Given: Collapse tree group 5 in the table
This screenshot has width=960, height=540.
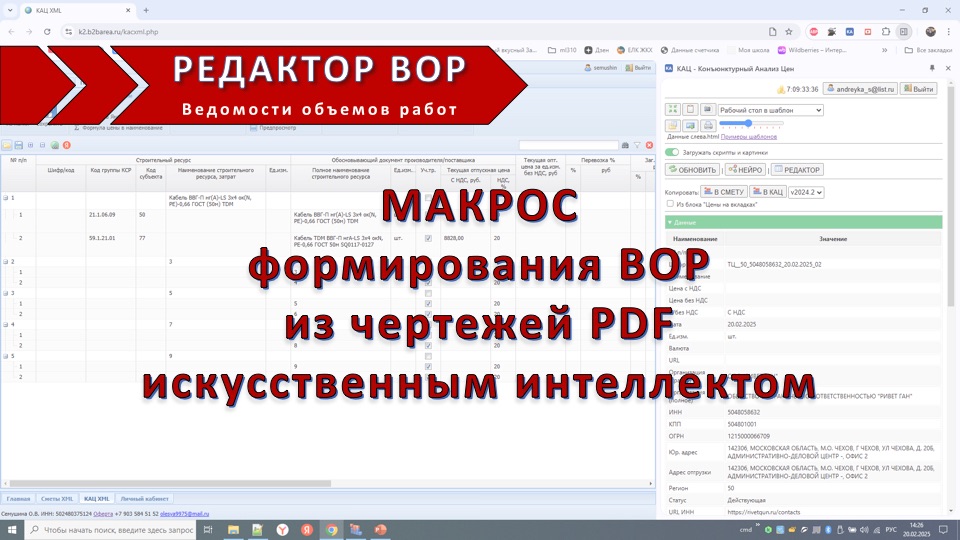Looking at the screenshot, I should [x=6, y=356].
